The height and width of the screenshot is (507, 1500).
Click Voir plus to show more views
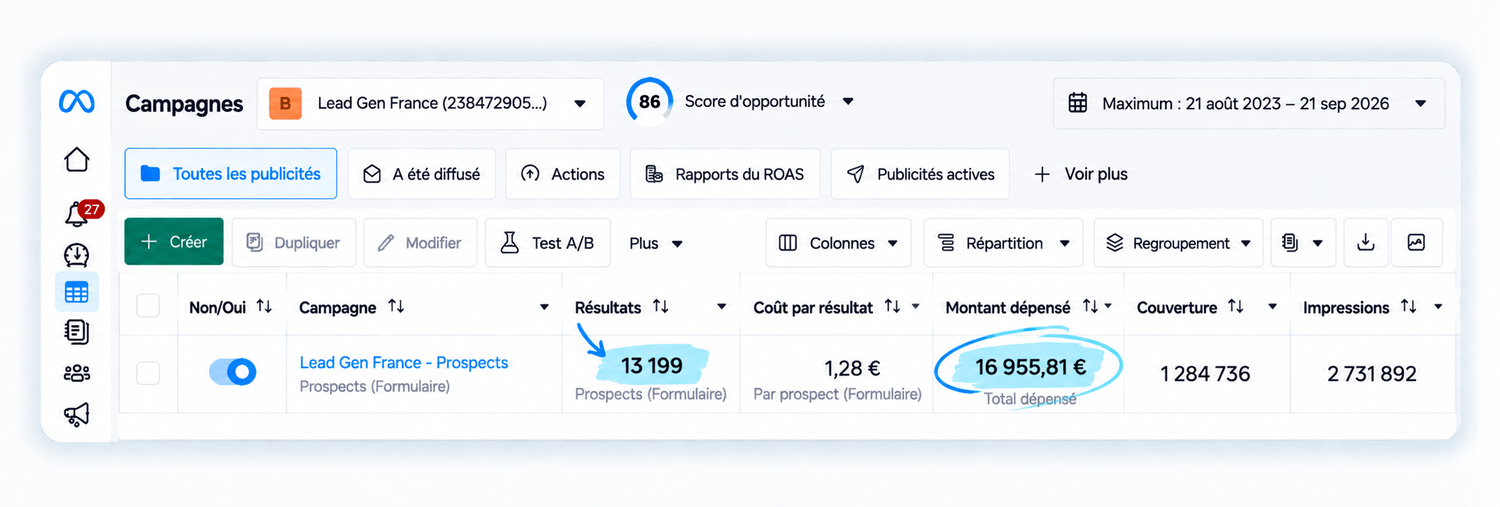1080,174
